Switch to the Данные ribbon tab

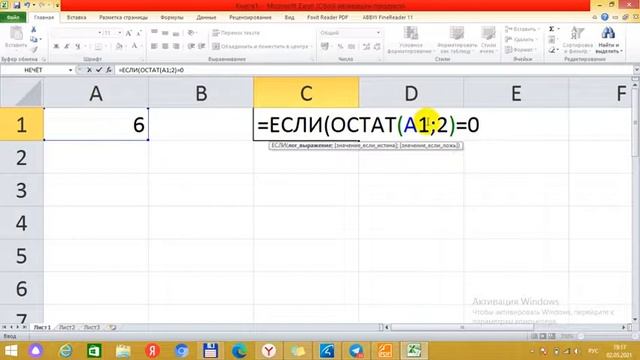(x=206, y=18)
